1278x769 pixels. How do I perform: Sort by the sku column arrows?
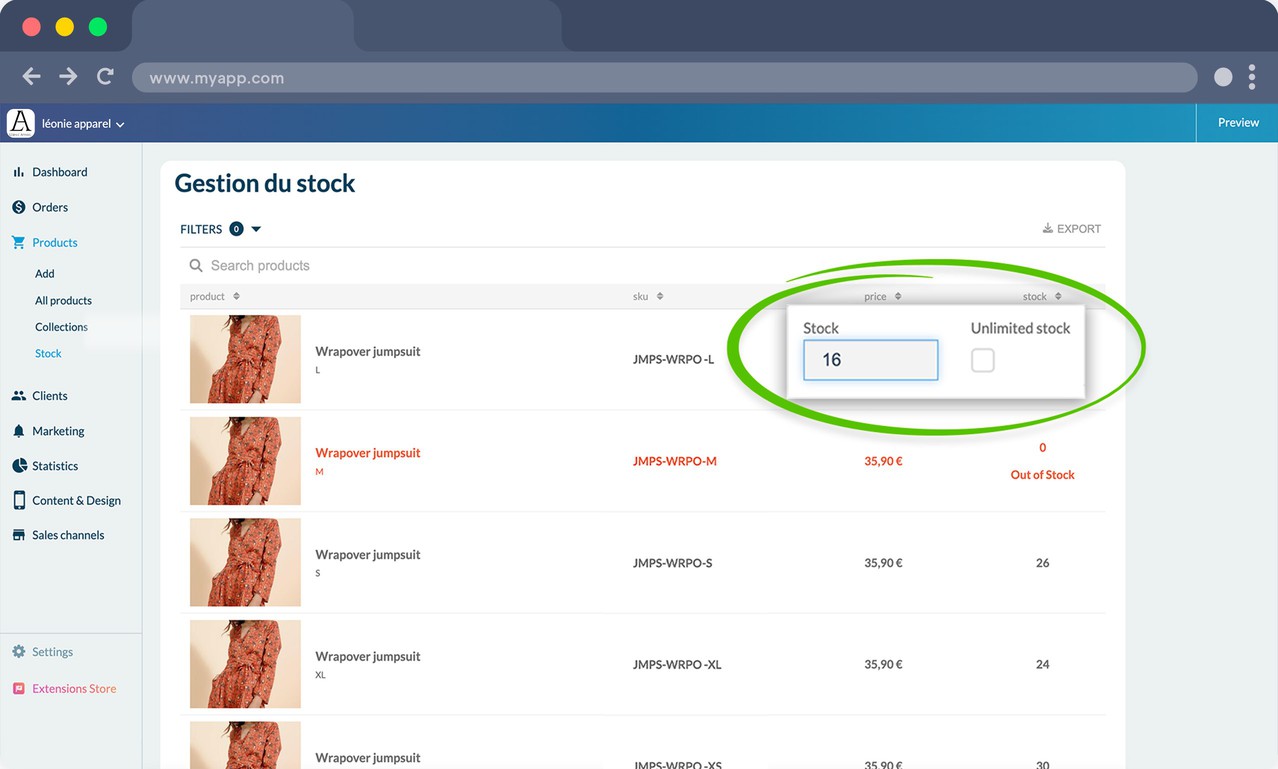[x=660, y=296]
